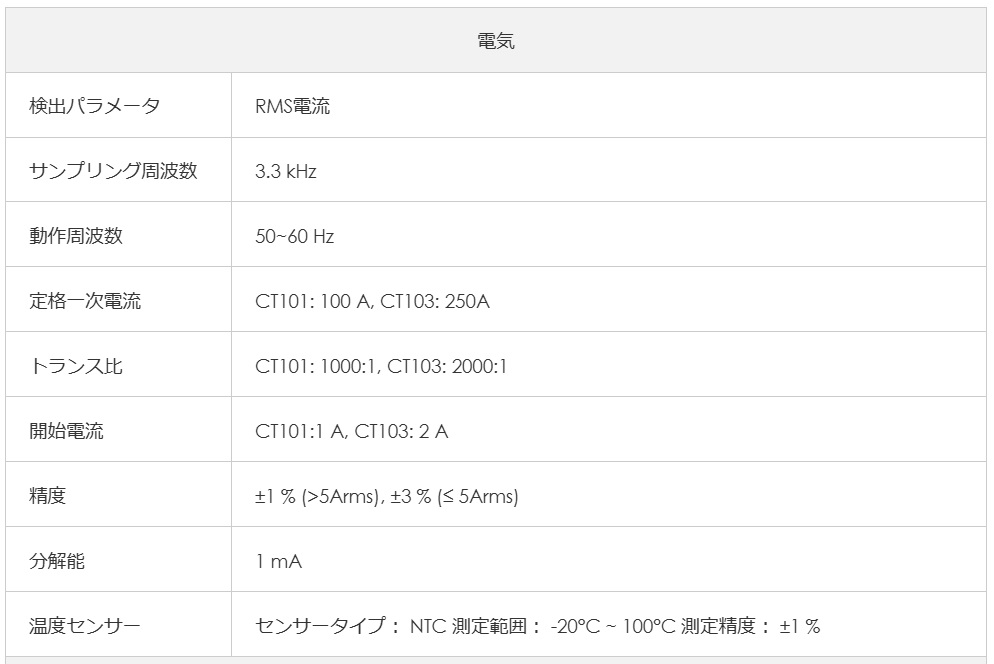Click the 動作周波数 label
994x664 pixels.
(76, 236)
